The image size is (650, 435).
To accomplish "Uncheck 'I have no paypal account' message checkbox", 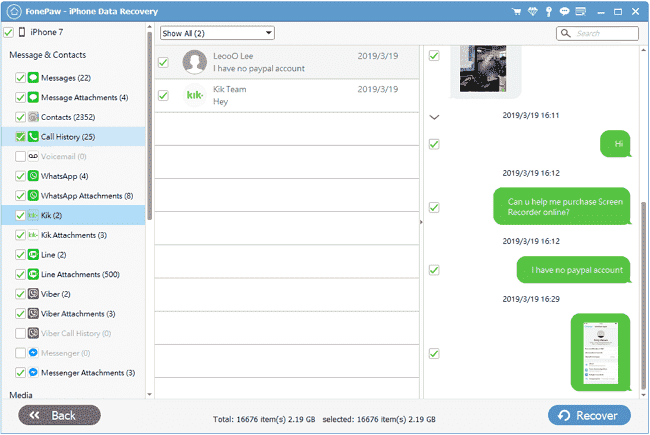I will click(434, 270).
